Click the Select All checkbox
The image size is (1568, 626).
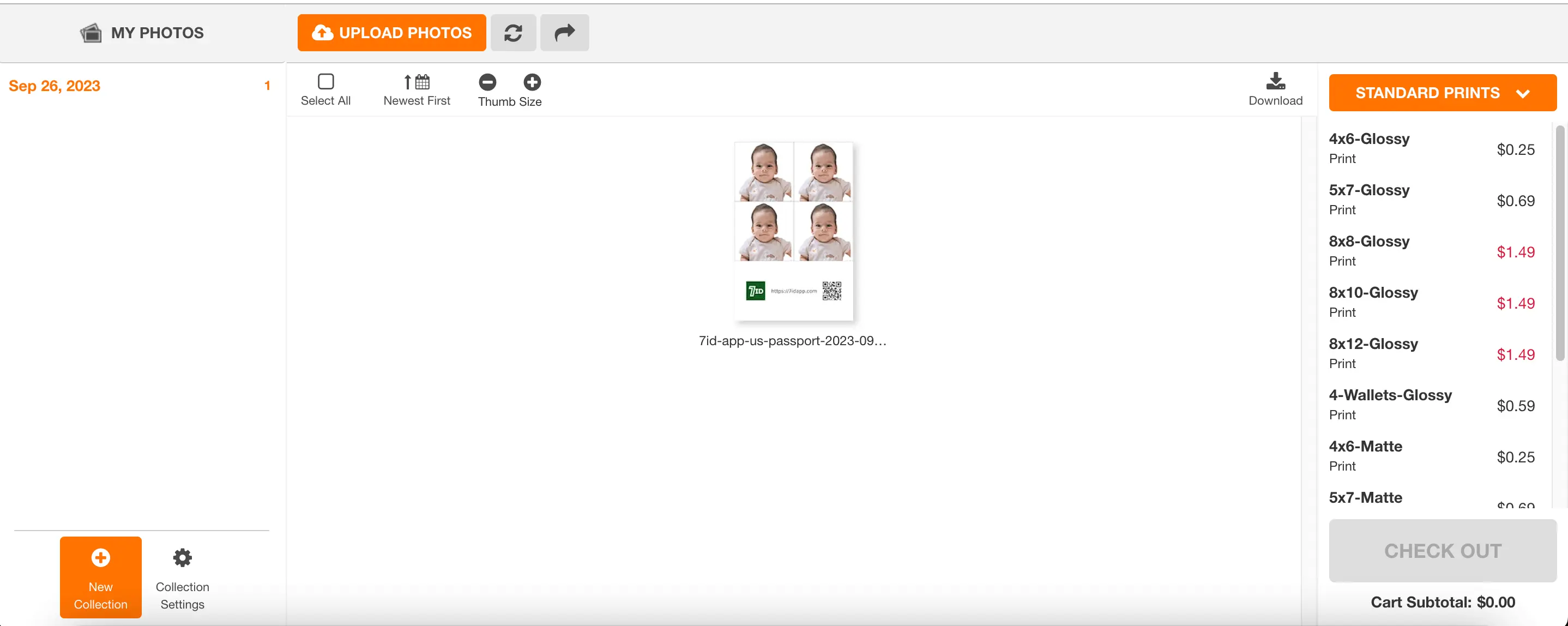(x=325, y=81)
